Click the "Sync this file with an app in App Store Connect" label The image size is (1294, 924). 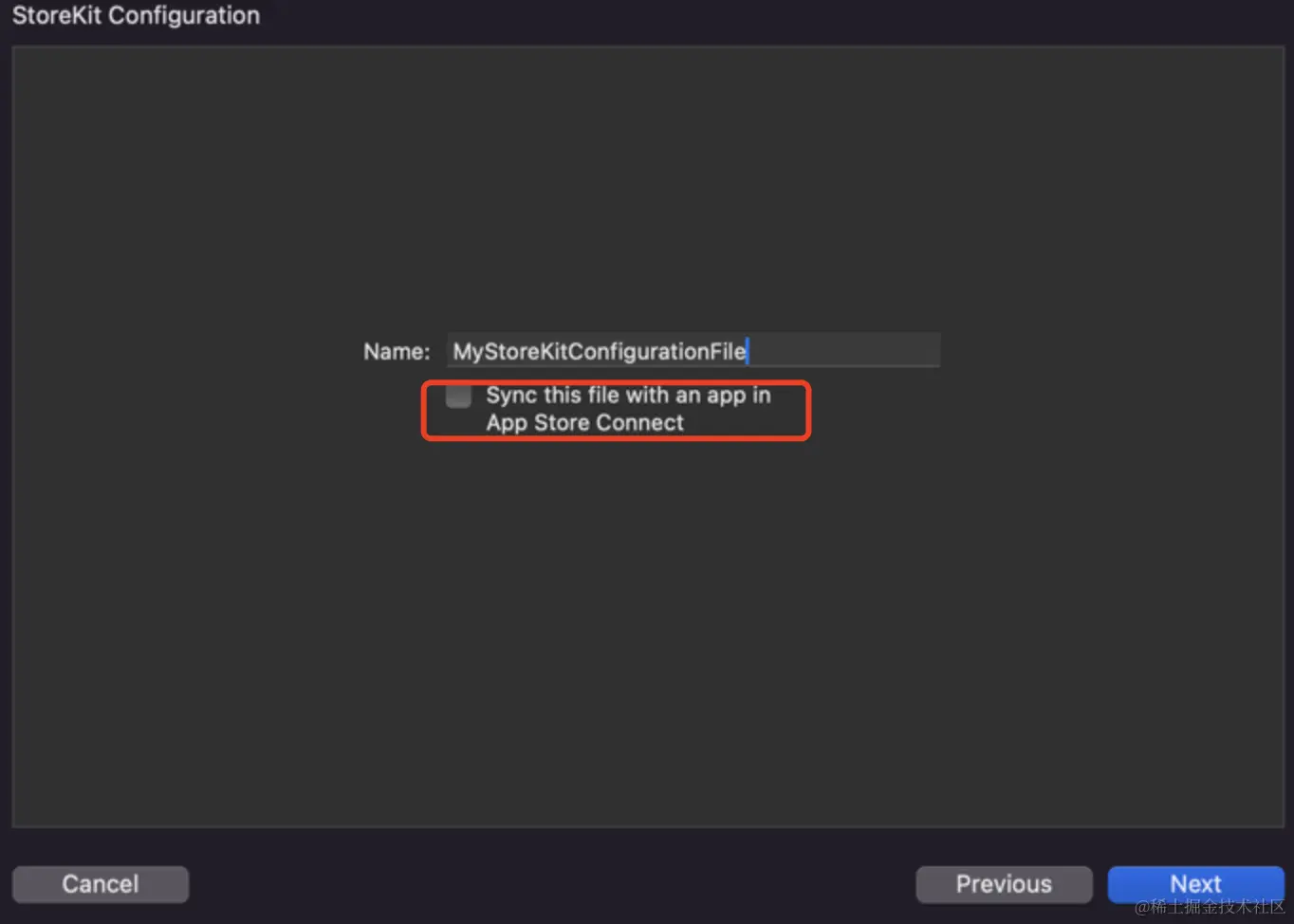(628, 409)
